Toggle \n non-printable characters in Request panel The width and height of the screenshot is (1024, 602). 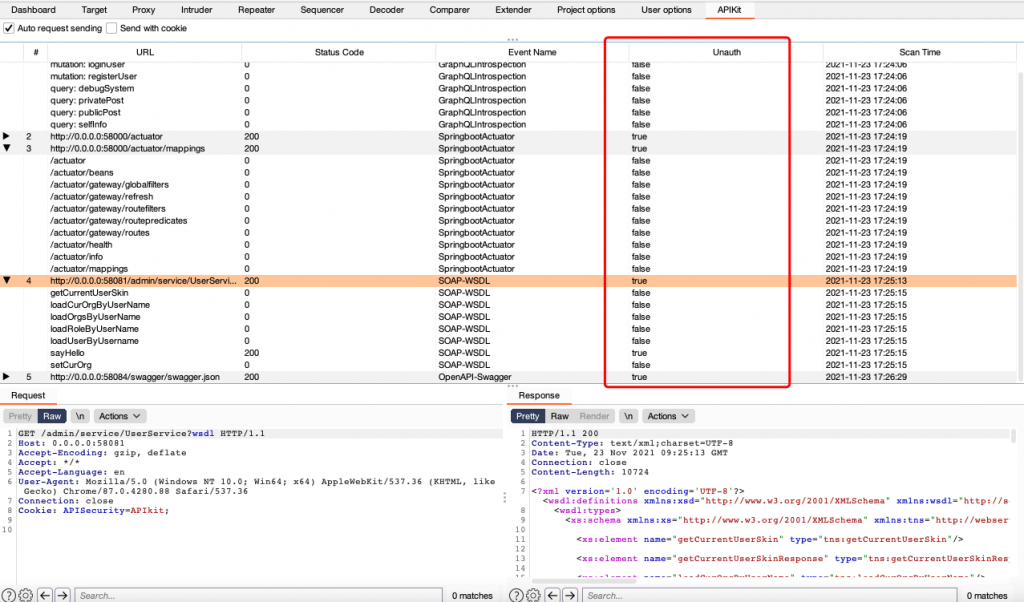(81, 415)
